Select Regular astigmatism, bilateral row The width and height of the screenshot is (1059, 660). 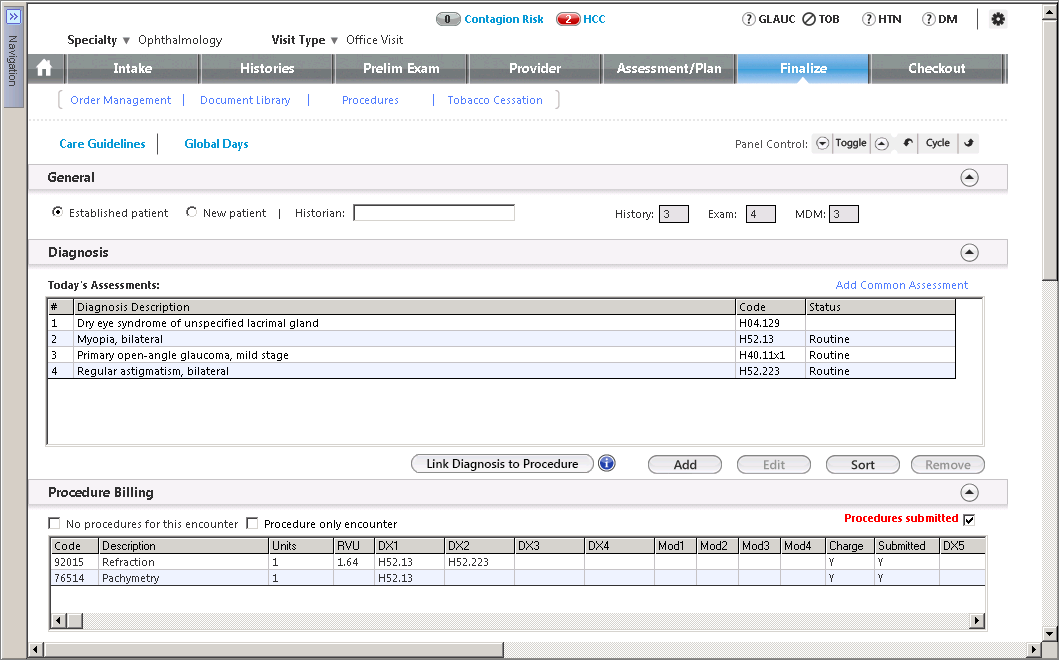tap(501, 371)
